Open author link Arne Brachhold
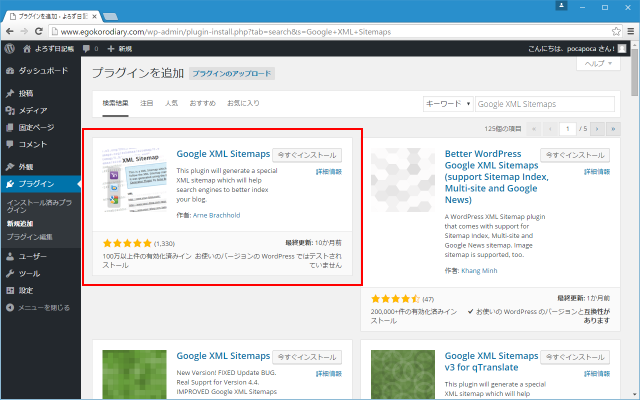 coord(216,215)
